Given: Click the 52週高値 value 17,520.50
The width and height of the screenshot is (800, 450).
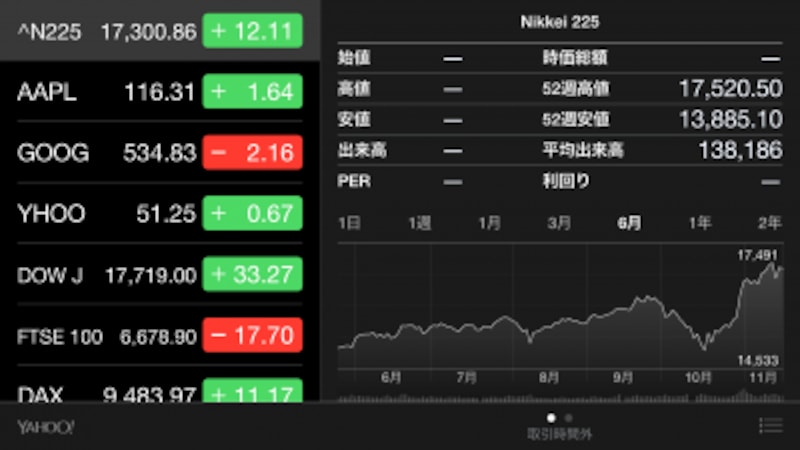Looking at the screenshot, I should [731, 89].
